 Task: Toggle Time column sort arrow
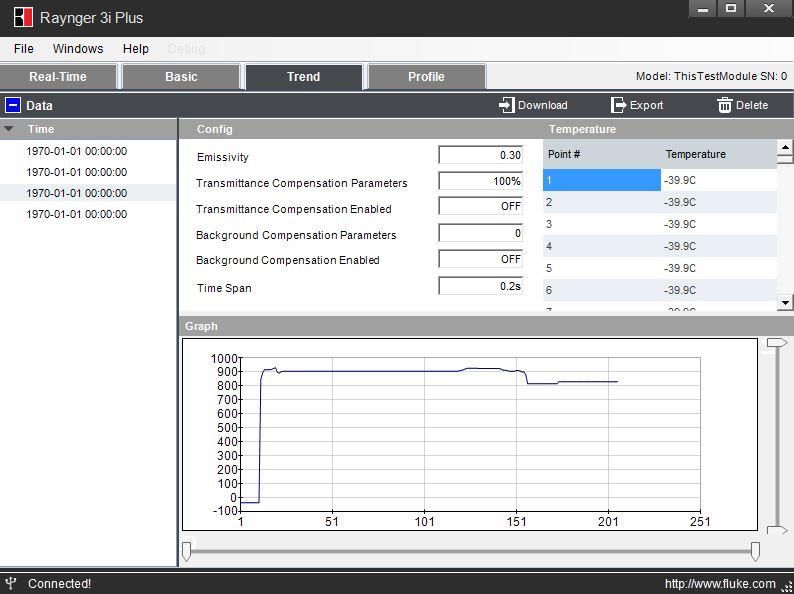pos(9,129)
